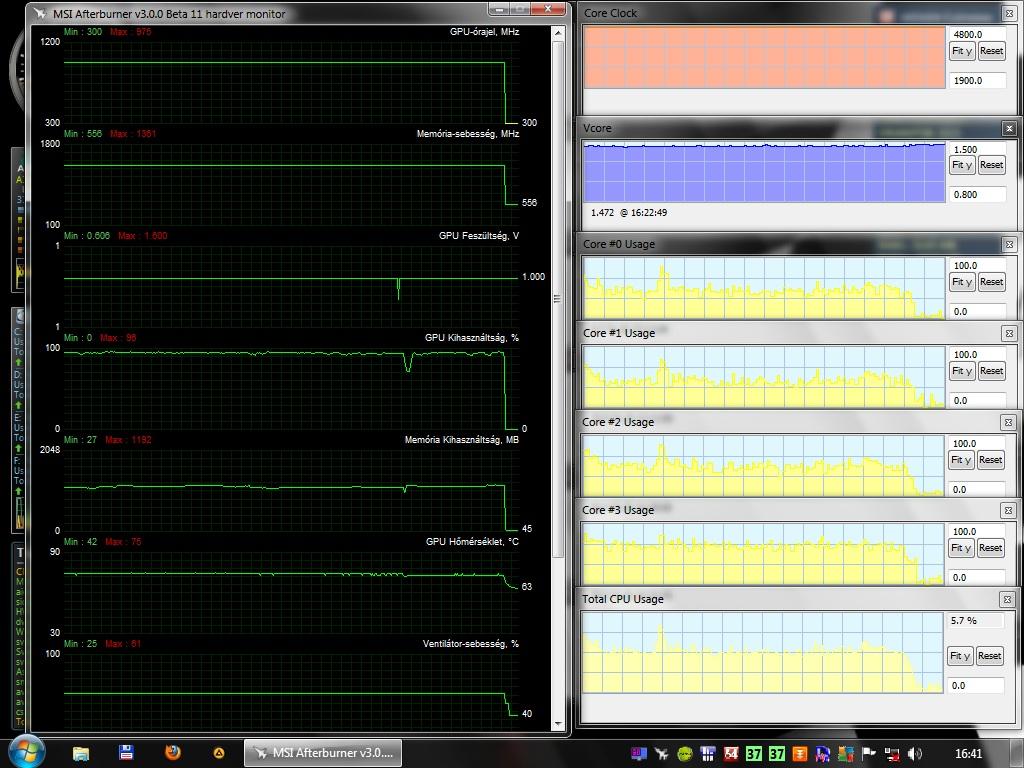
Task: Click Fit y on Core Clock graph
Action: point(962,51)
